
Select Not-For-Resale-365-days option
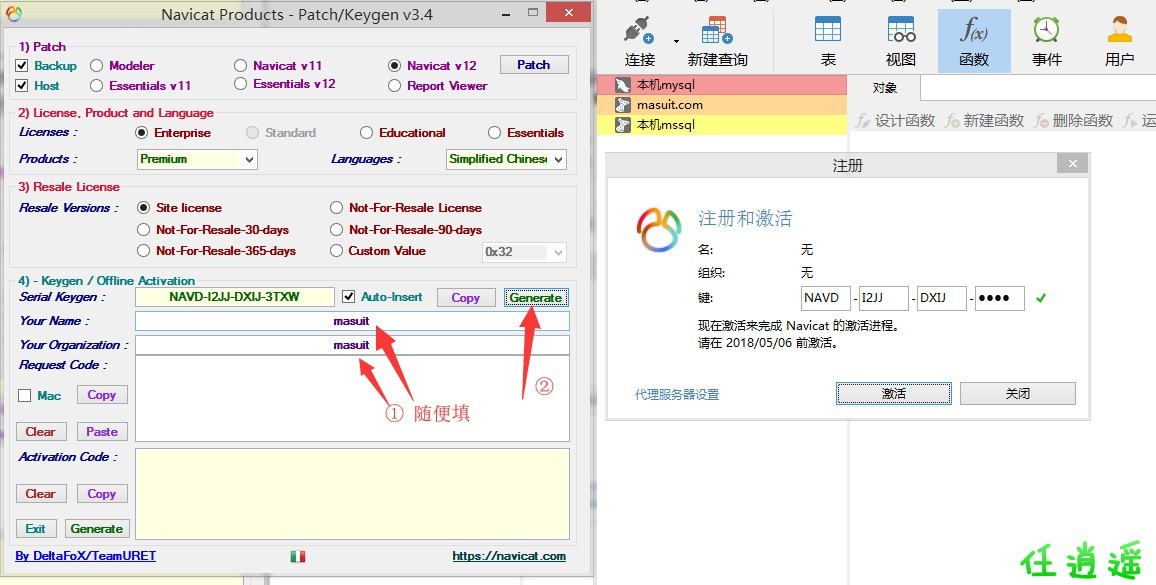point(144,251)
